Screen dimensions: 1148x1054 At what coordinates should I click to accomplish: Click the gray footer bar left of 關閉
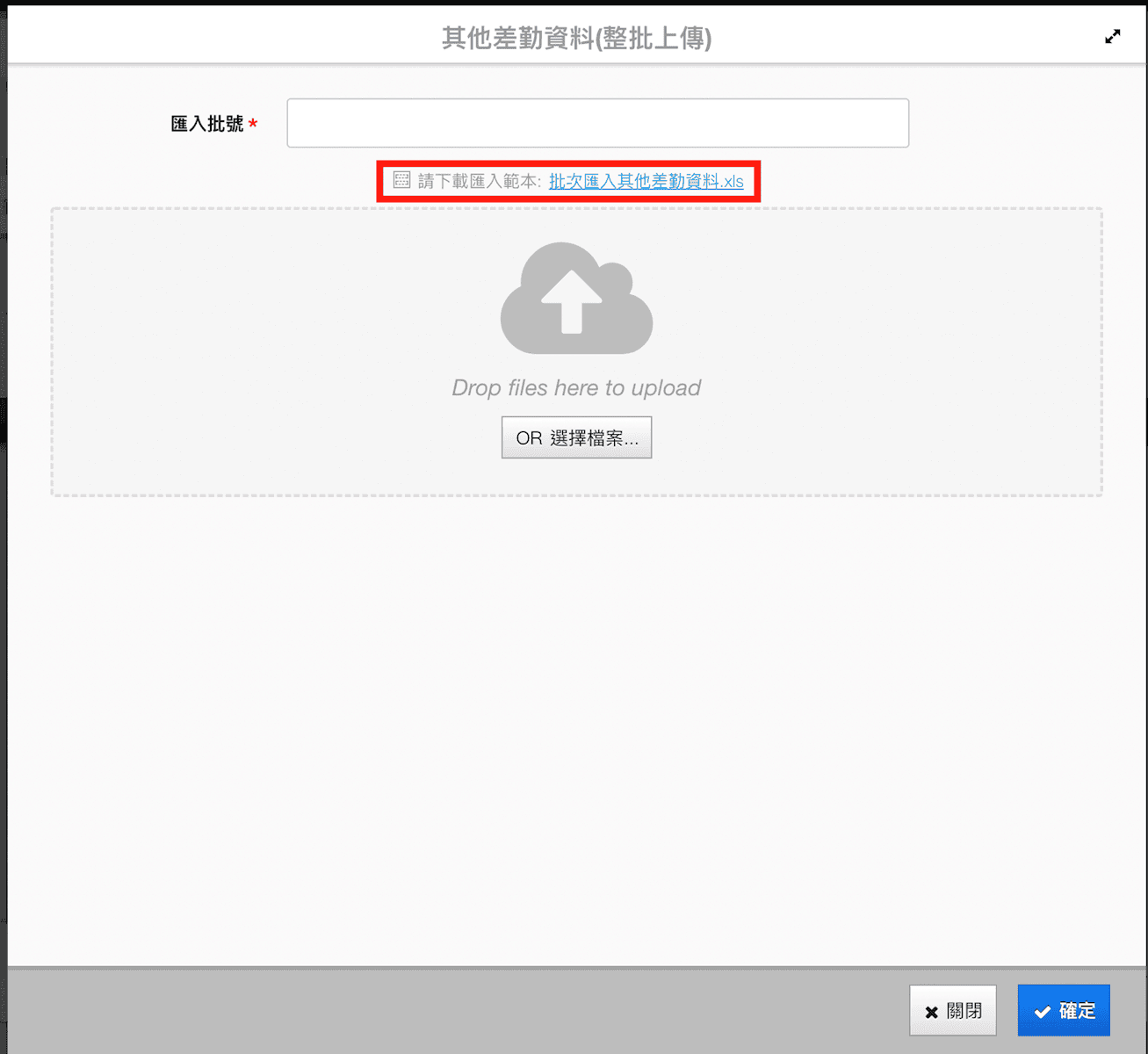coord(439,1010)
